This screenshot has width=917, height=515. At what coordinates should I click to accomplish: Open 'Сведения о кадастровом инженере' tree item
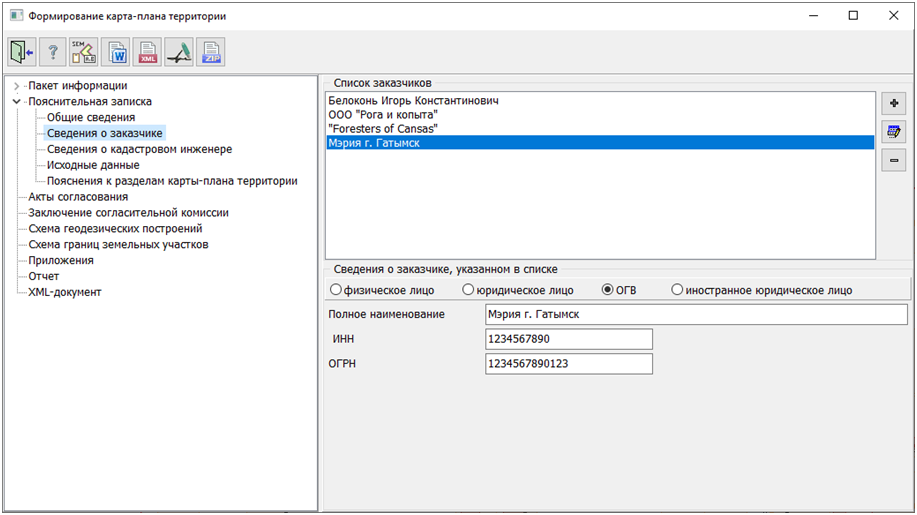[139, 149]
